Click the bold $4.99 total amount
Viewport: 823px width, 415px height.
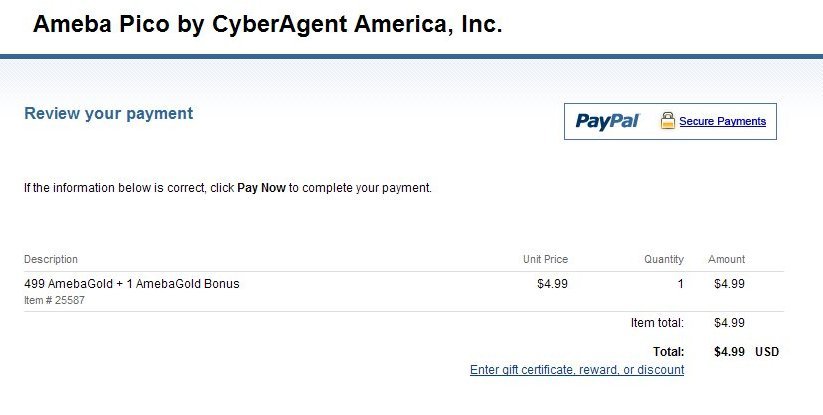click(x=730, y=352)
